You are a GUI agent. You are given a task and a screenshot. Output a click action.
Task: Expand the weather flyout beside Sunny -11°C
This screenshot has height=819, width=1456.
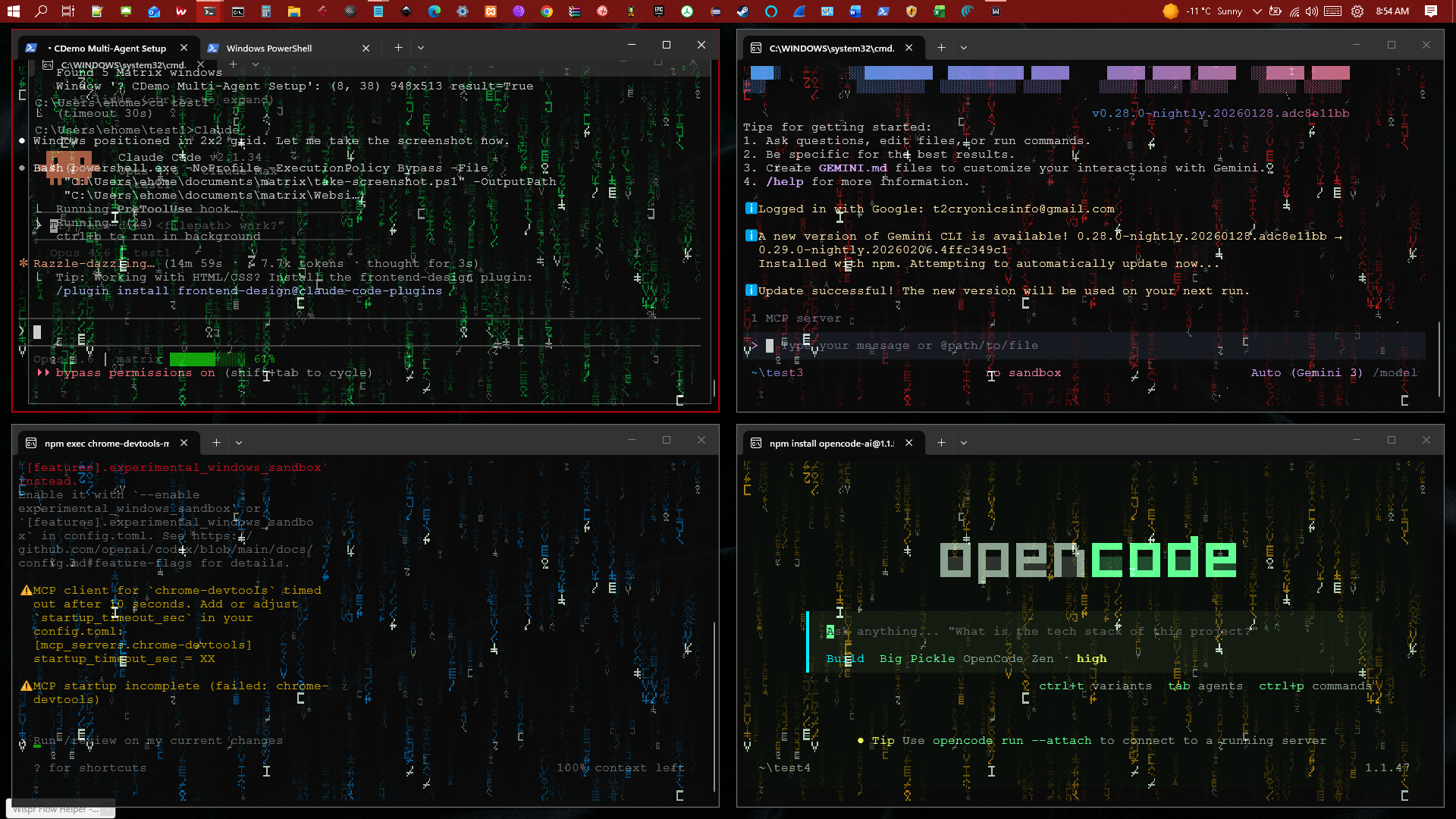pos(1257,11)
